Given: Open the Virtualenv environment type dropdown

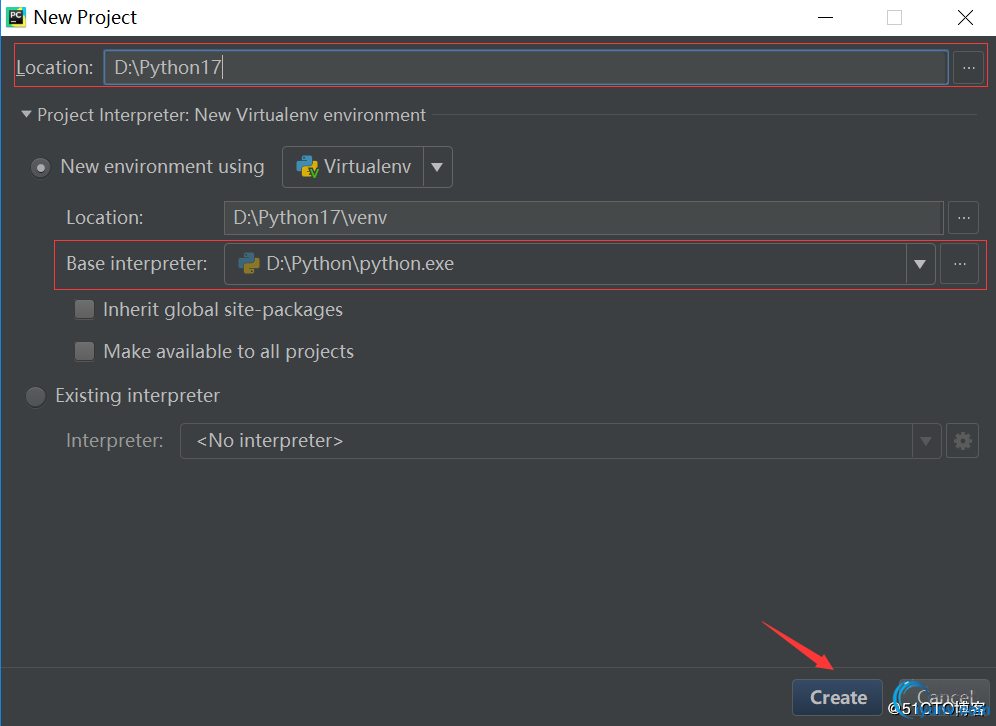Looking at the screenshot, I should pos(437,167).
